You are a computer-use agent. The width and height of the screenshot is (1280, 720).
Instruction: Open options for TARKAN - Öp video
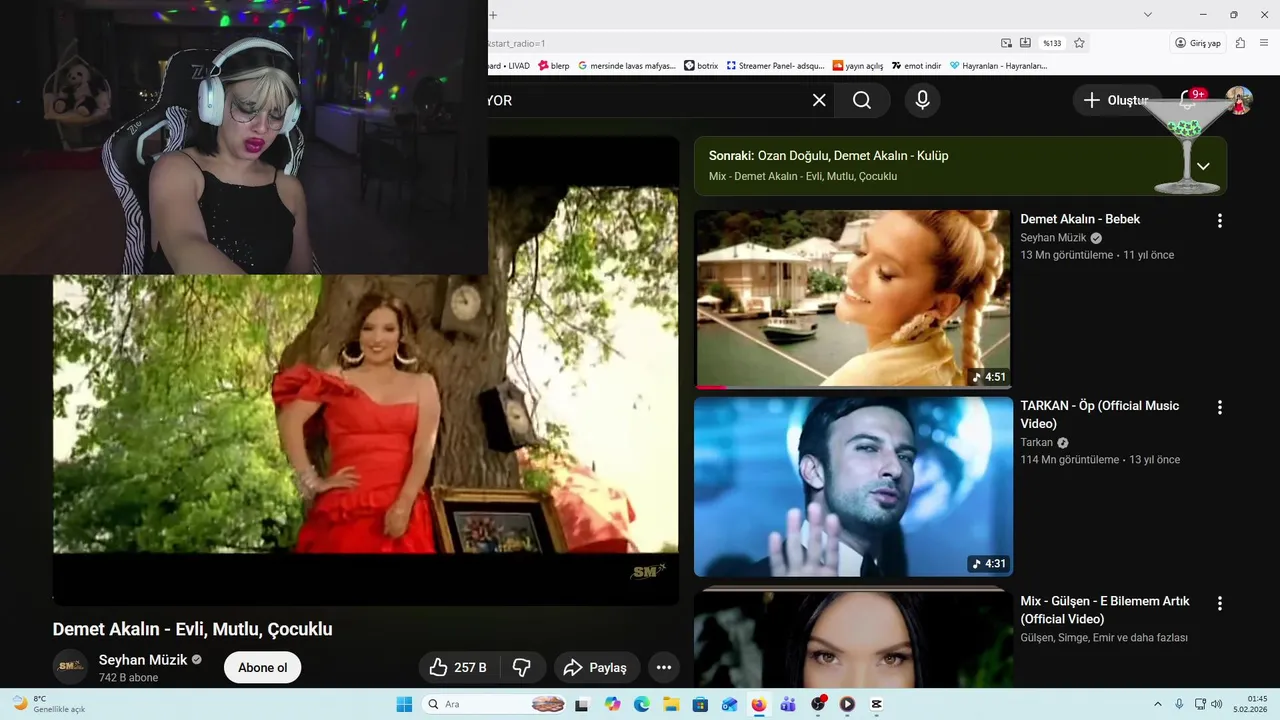(x=1219, y=407)
